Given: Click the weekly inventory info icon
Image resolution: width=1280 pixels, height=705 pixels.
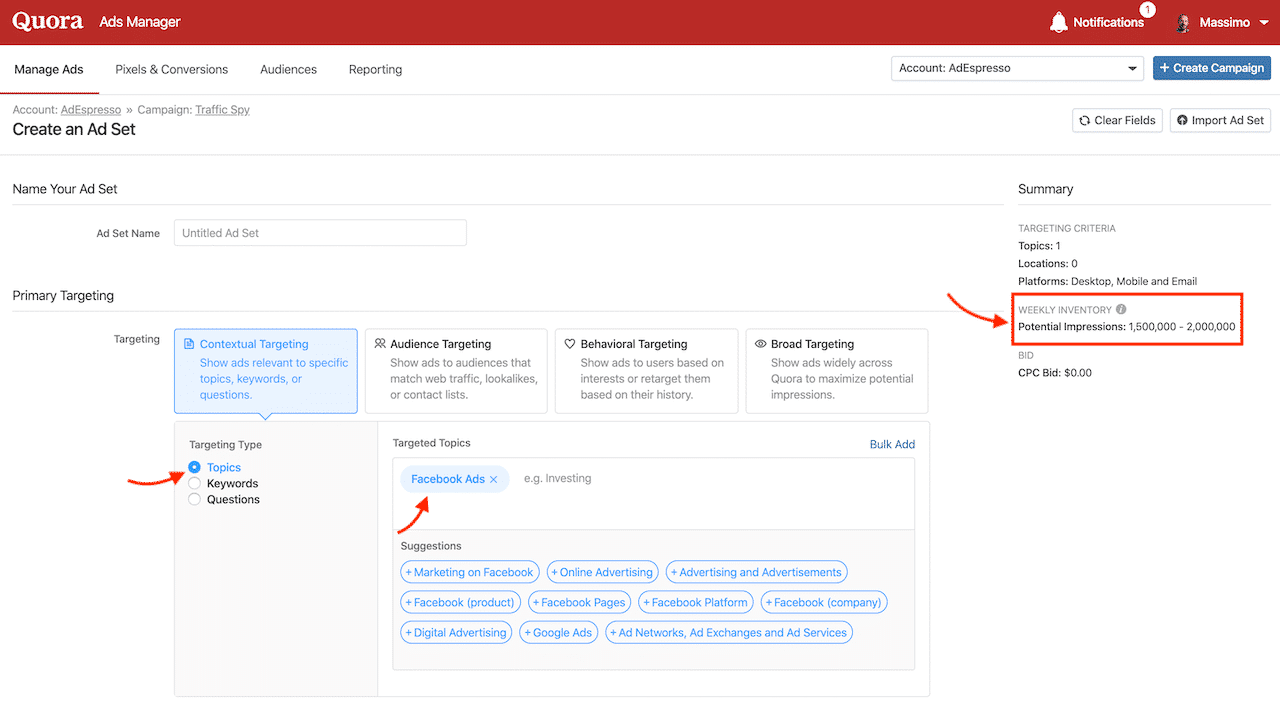Looking at the screenshot, I should click(x=1121, y=310).
